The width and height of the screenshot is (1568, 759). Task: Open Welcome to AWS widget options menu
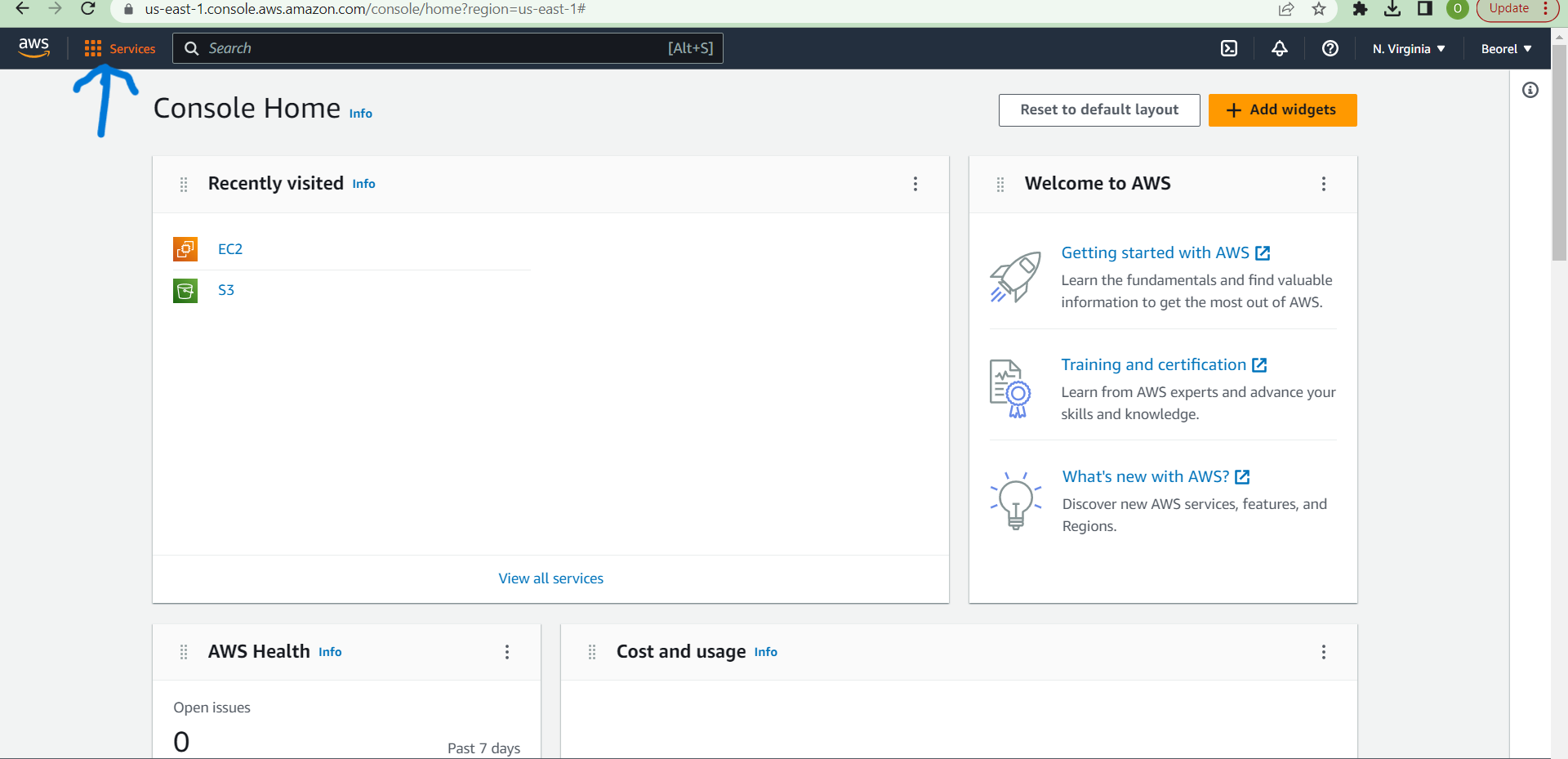click(1324, 184)
